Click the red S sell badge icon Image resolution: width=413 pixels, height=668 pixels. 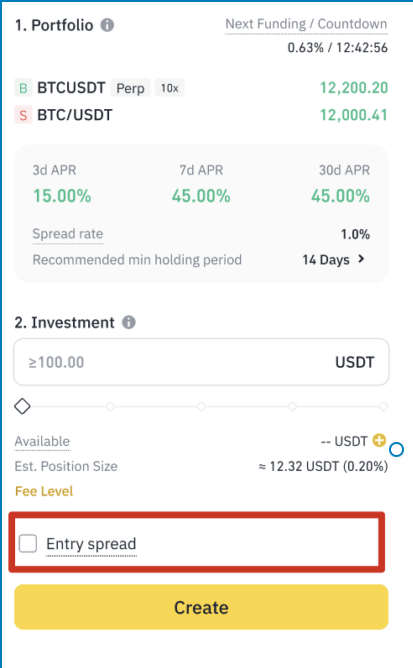23,115
